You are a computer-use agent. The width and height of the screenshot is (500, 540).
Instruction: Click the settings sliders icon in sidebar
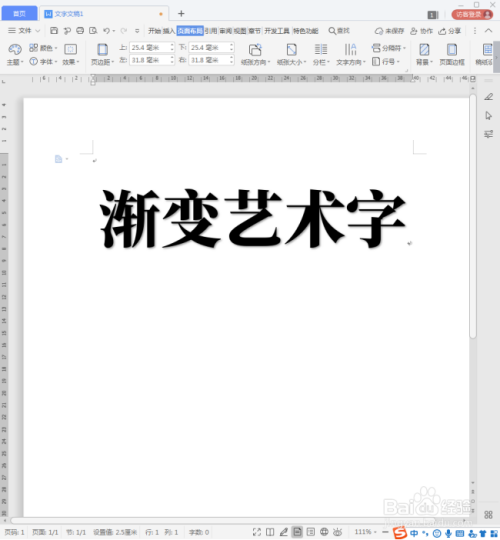pyautogui.click(x=488, y=134)
